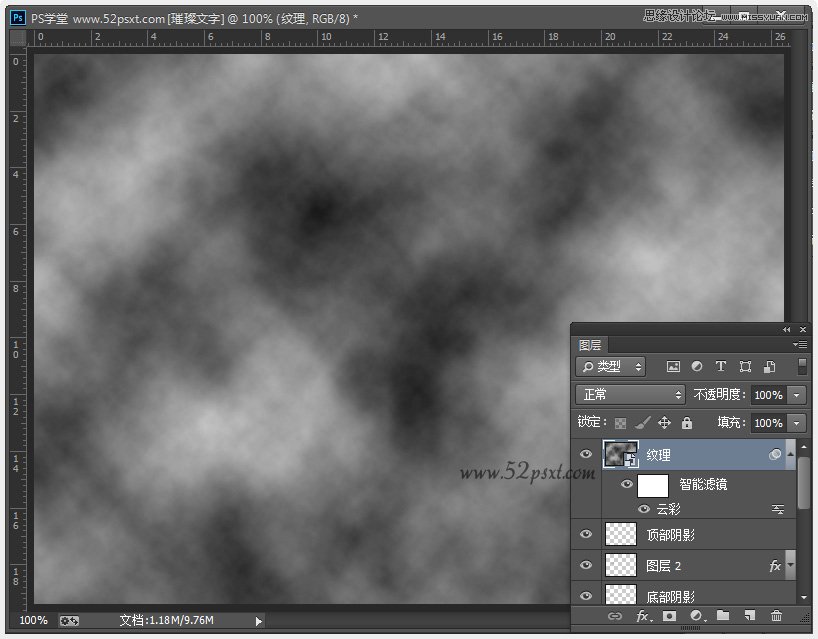The height and width of the screenshot is (639, 818).
Task: Click the smart filter indicator on 纹理 layer
Action: pyautogui.click(x=775, y=454)
